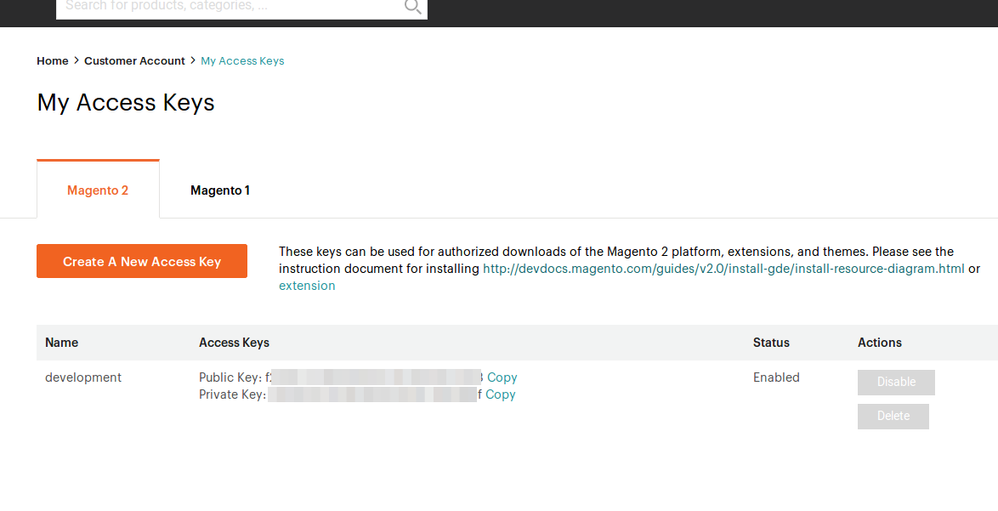Screen dimensions: 998x511
Task: Copy the Private Key
Action: (500, 395)
